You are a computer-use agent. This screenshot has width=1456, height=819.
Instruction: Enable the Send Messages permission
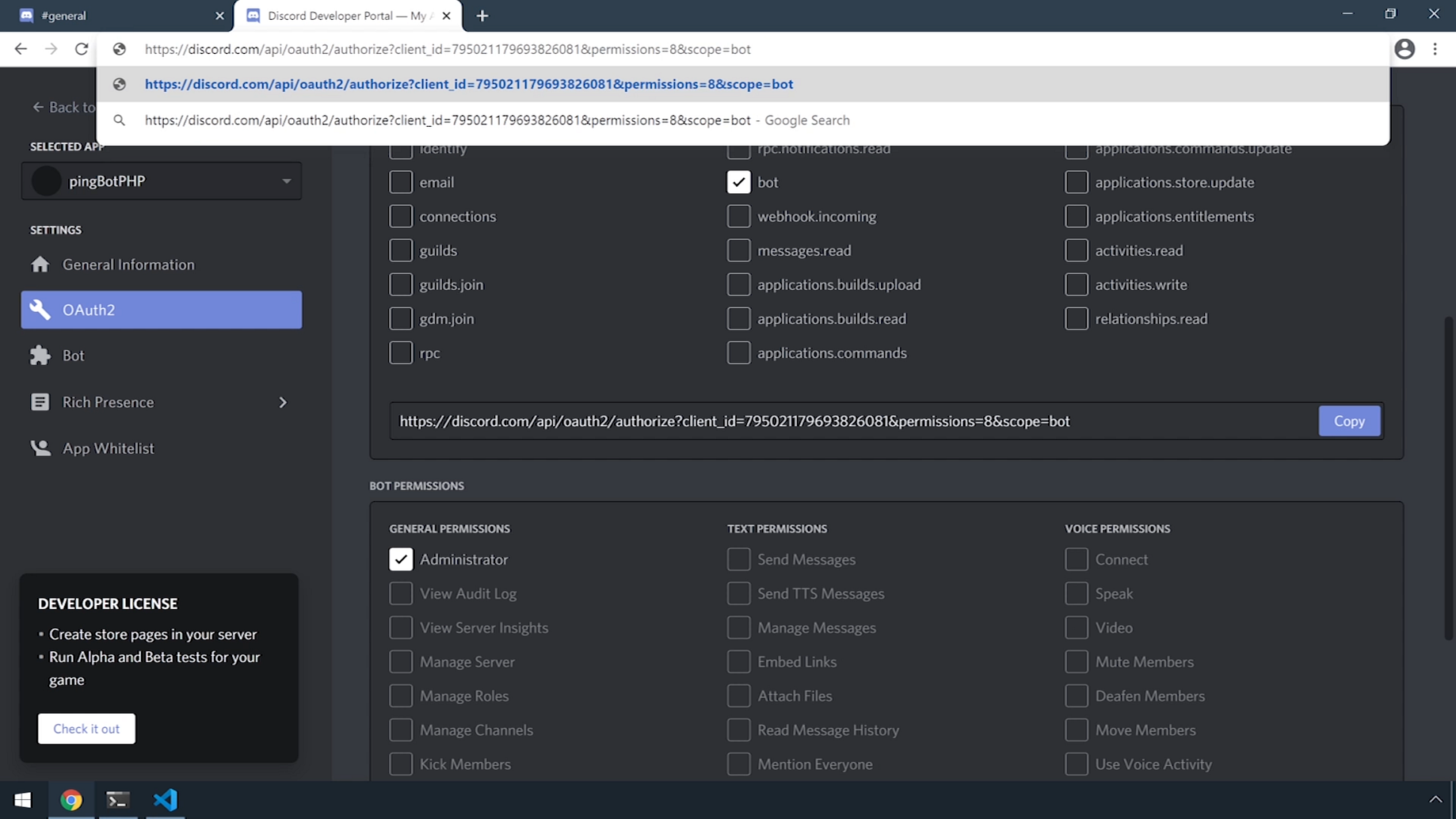pyautogui.click(x=738, y=559)
